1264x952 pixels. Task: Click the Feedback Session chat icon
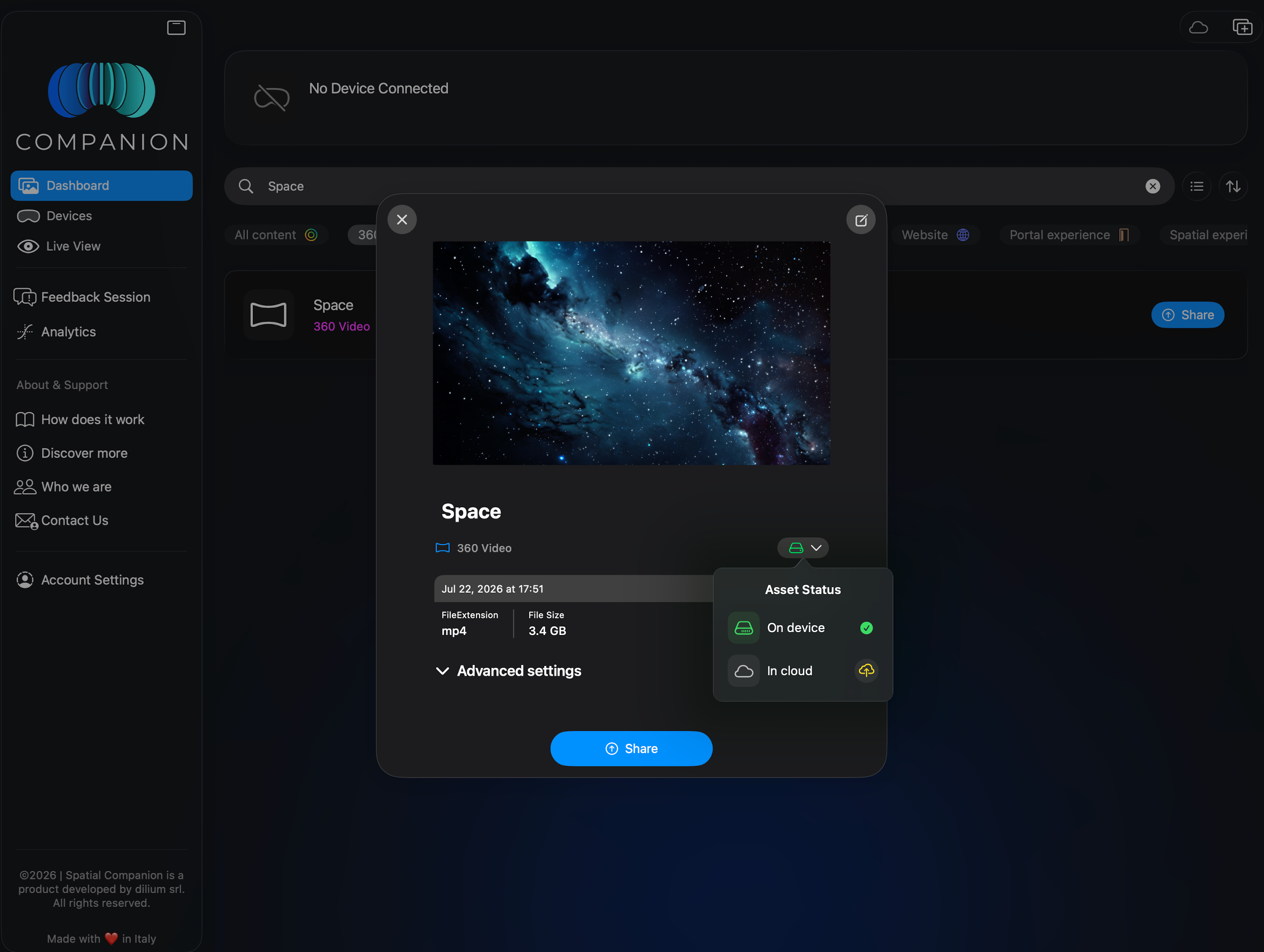tap(25, 297)
